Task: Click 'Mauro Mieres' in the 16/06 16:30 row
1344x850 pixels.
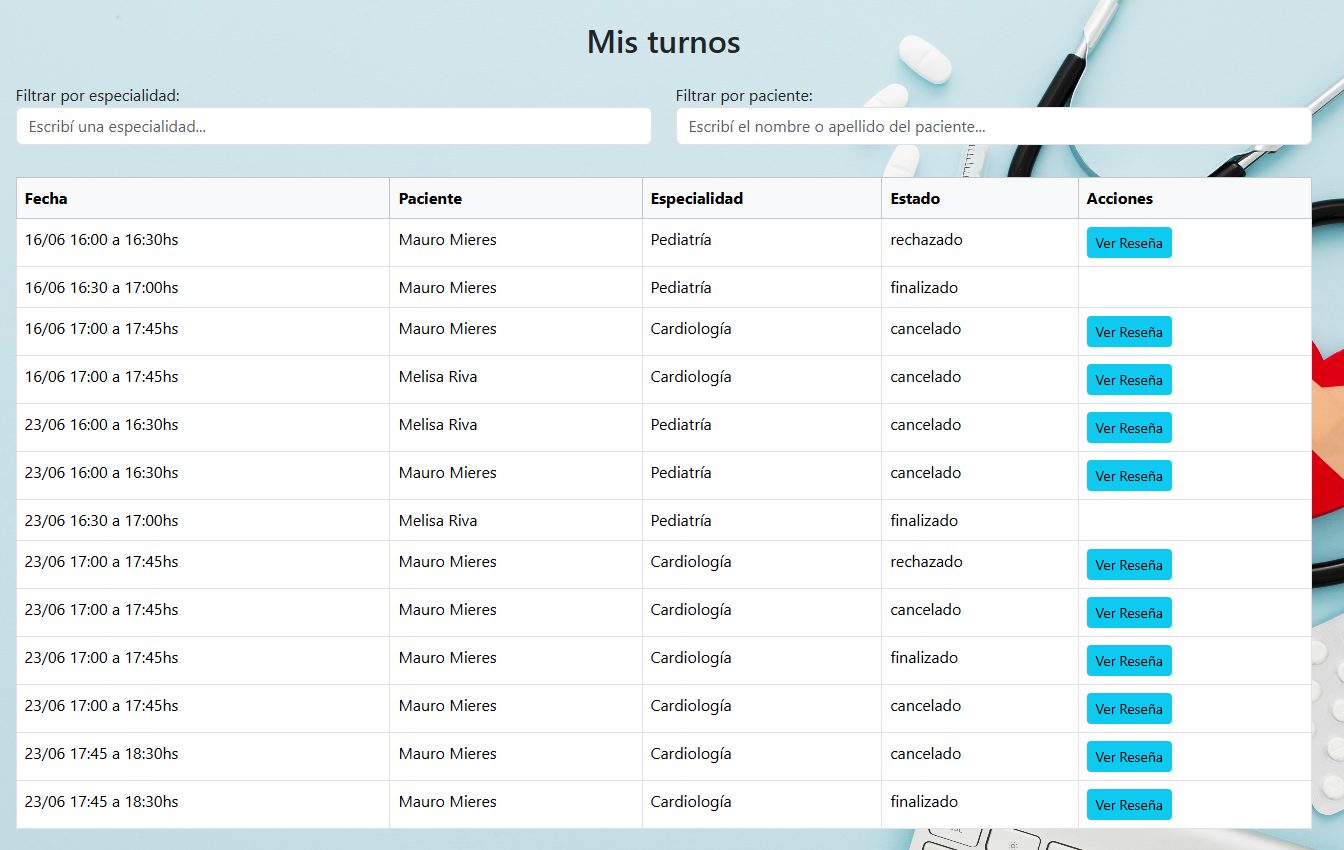Action: [x=448, y=288]
